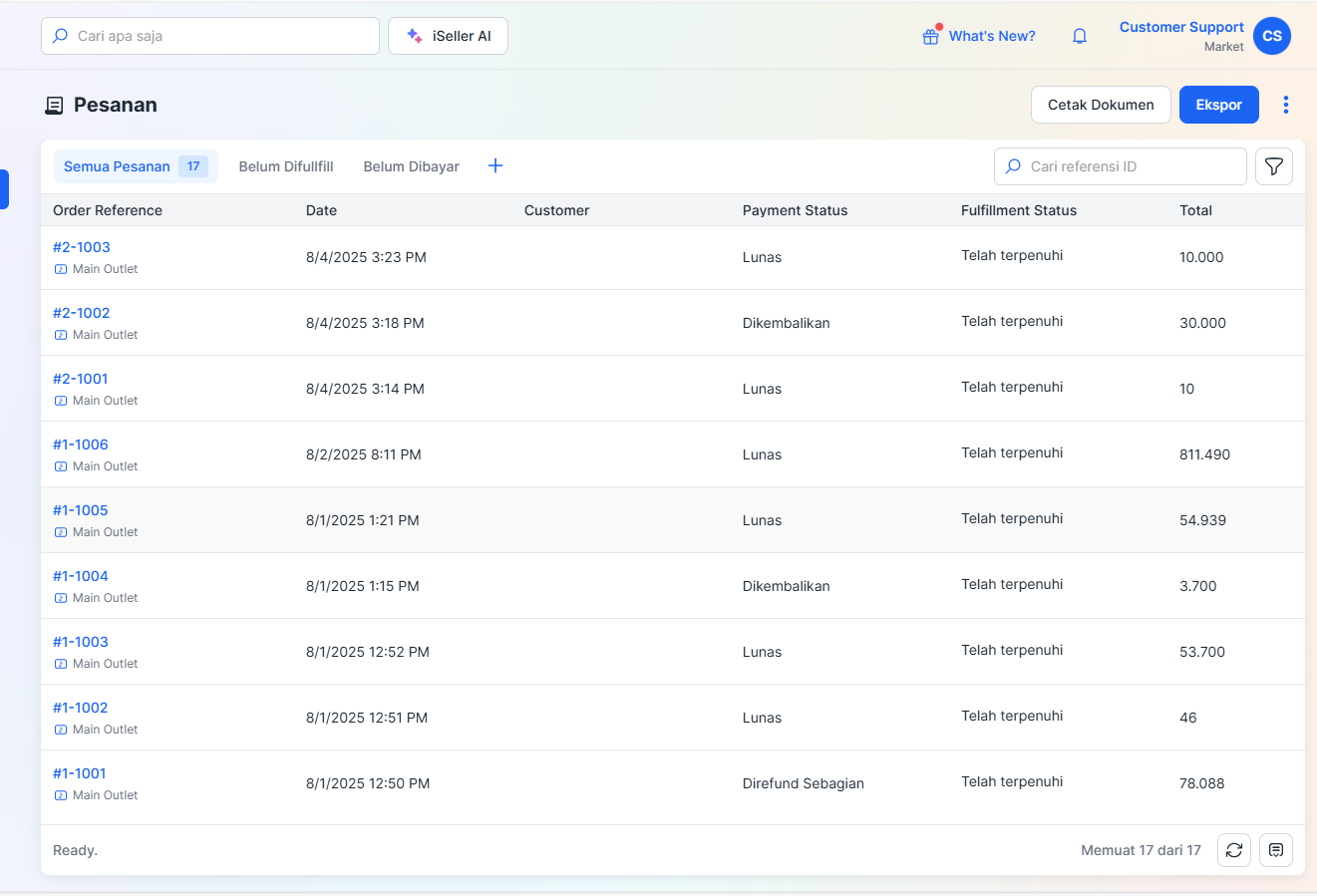Sort by the Date column header
1317x896 pixels.
click(x=321, y=210)
